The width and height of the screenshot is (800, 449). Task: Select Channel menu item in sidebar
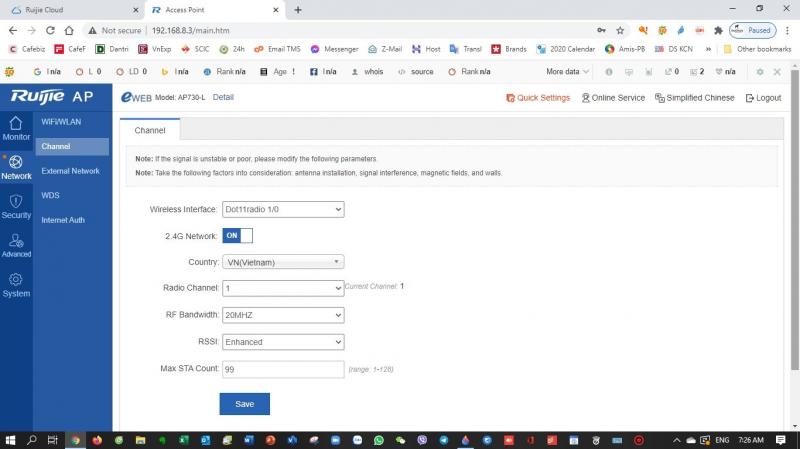coord(72,146)
